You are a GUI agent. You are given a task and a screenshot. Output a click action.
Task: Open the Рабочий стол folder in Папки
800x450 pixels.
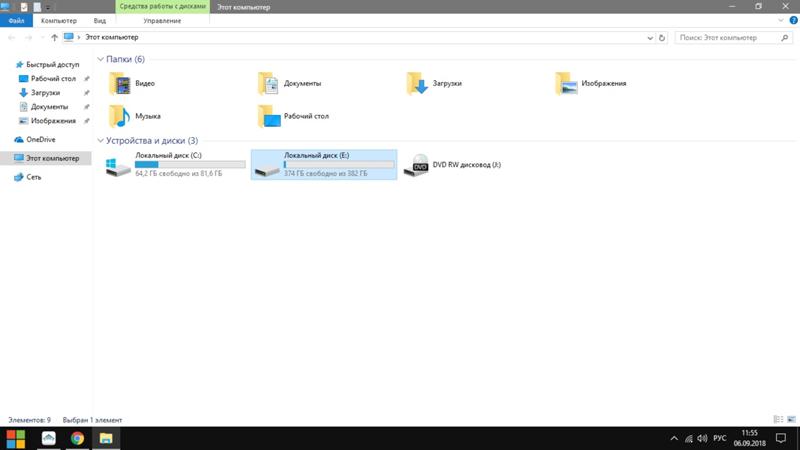[293, 116]
